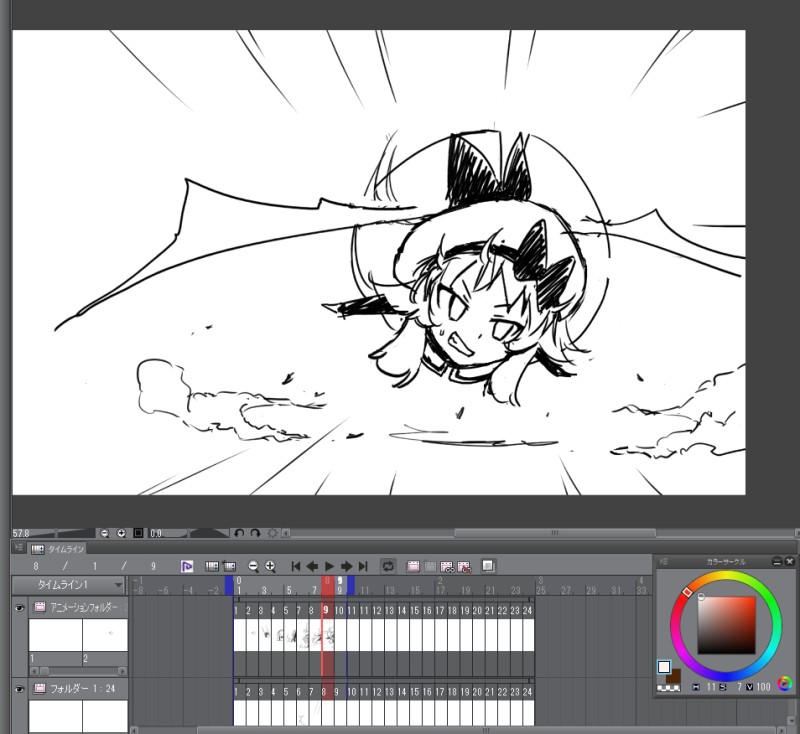Click the アニメーションフォルダー track folder icon

[40, 607]
